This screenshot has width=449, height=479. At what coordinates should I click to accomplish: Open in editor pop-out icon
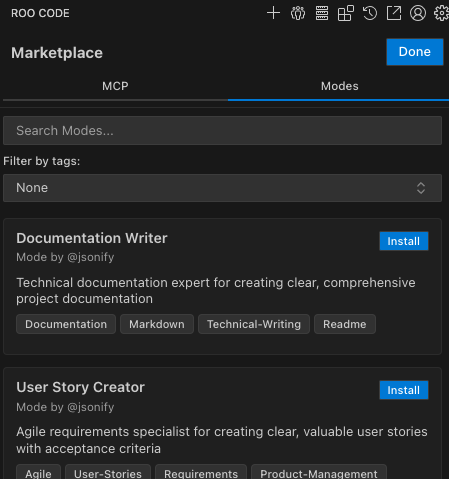click(x=394, y=13)
